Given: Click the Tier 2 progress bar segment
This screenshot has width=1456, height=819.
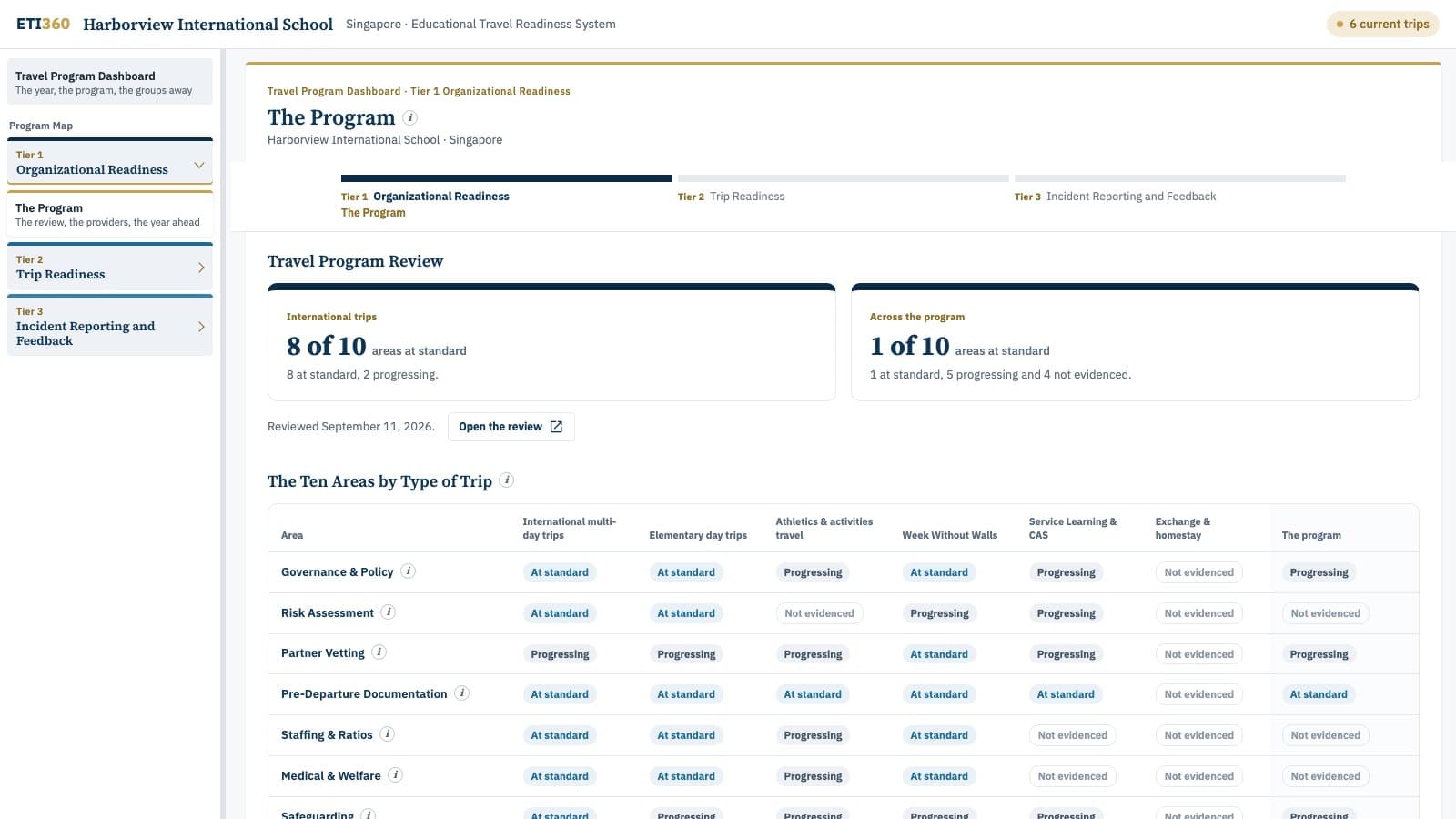Looking at the screenshot, I should coord(844,178).
